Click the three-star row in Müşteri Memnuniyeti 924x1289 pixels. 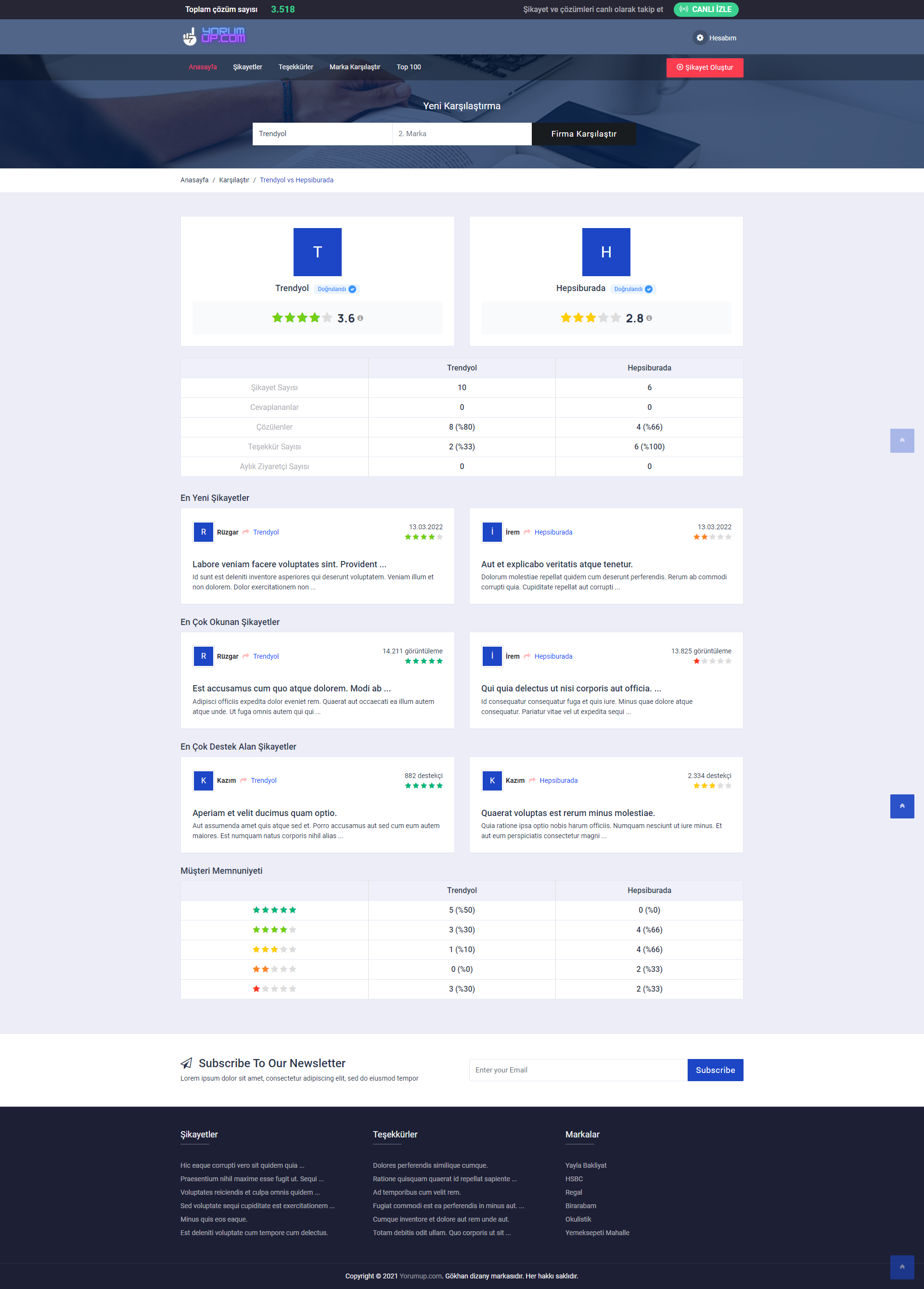click(462, 949)
